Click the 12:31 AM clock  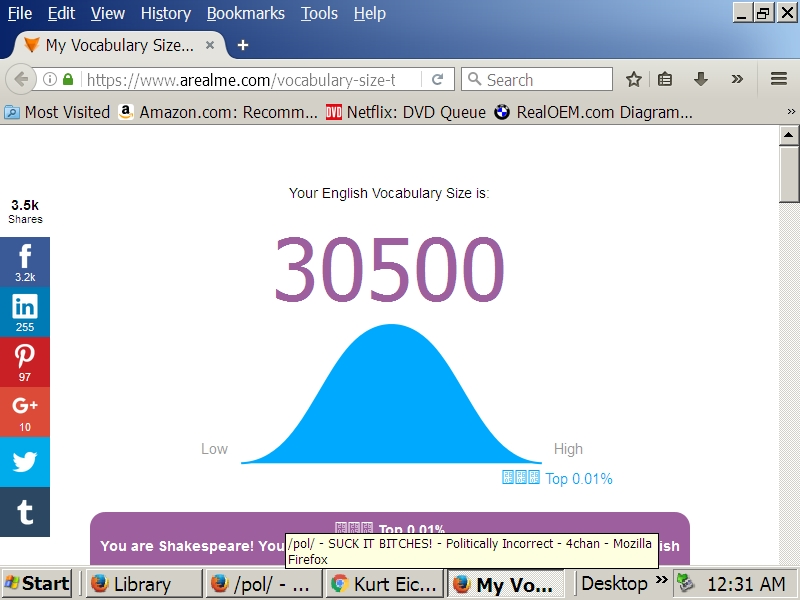point(746,583)
